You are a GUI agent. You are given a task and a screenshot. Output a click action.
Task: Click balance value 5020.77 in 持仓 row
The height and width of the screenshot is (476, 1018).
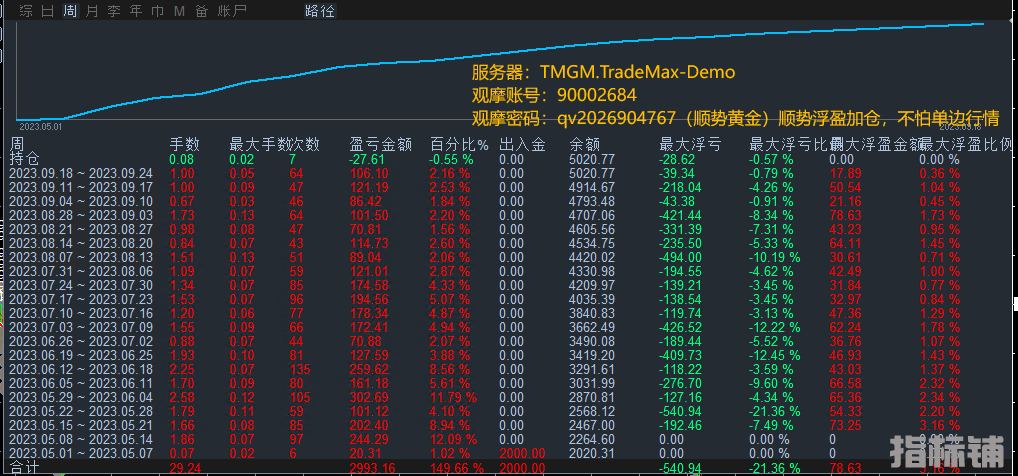click(x=591, y=159)
